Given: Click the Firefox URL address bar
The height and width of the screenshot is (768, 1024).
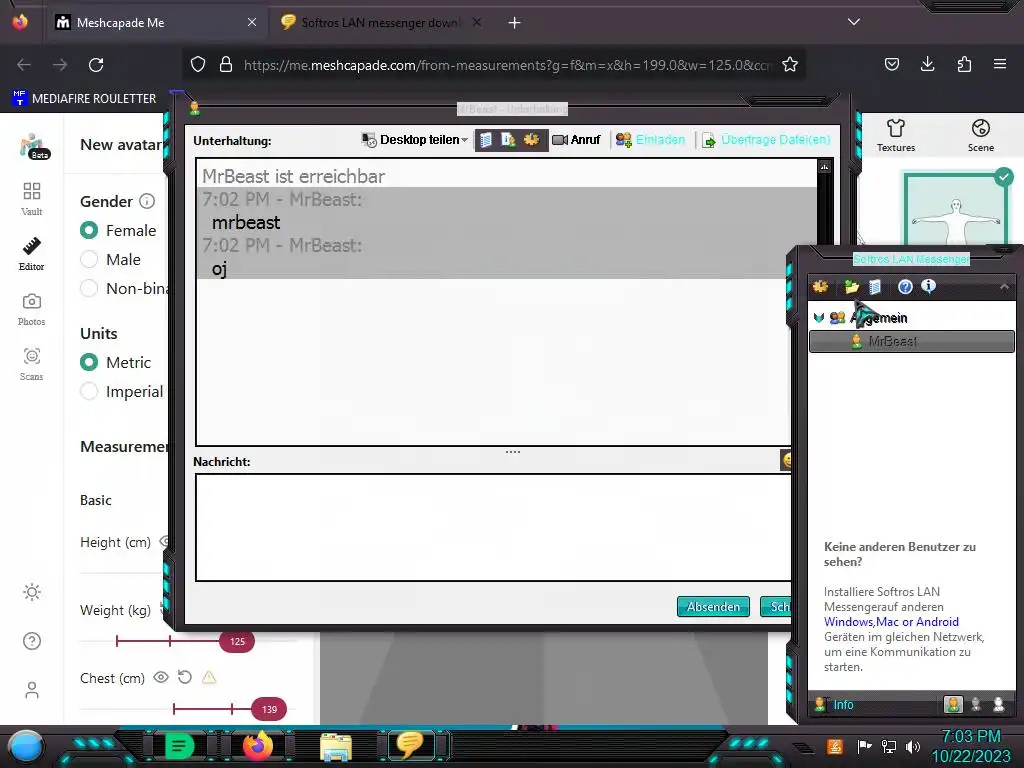Looking at the screenshot, I should tap(493, 65).
